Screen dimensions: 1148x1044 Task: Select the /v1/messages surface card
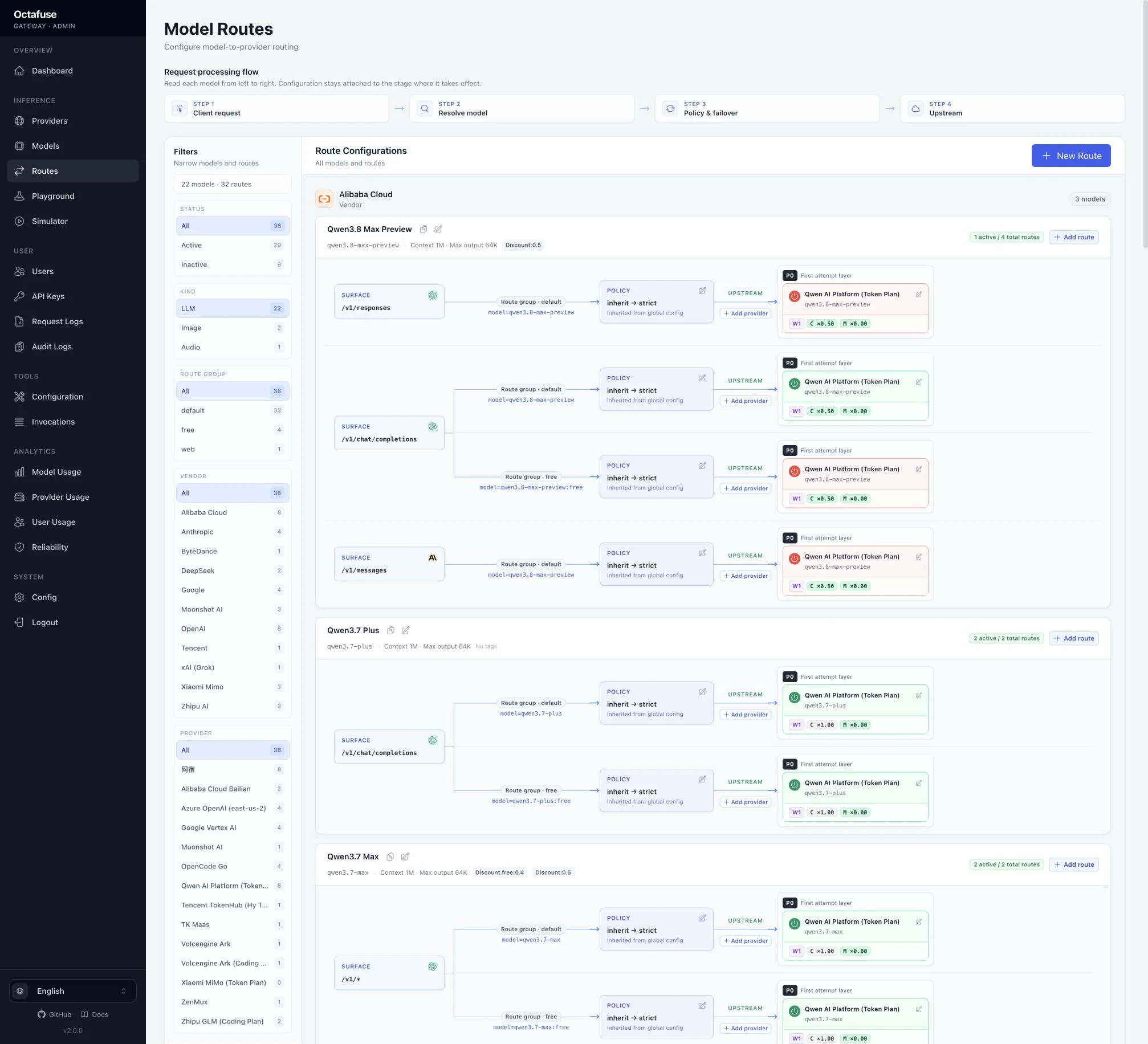[389, 564]
